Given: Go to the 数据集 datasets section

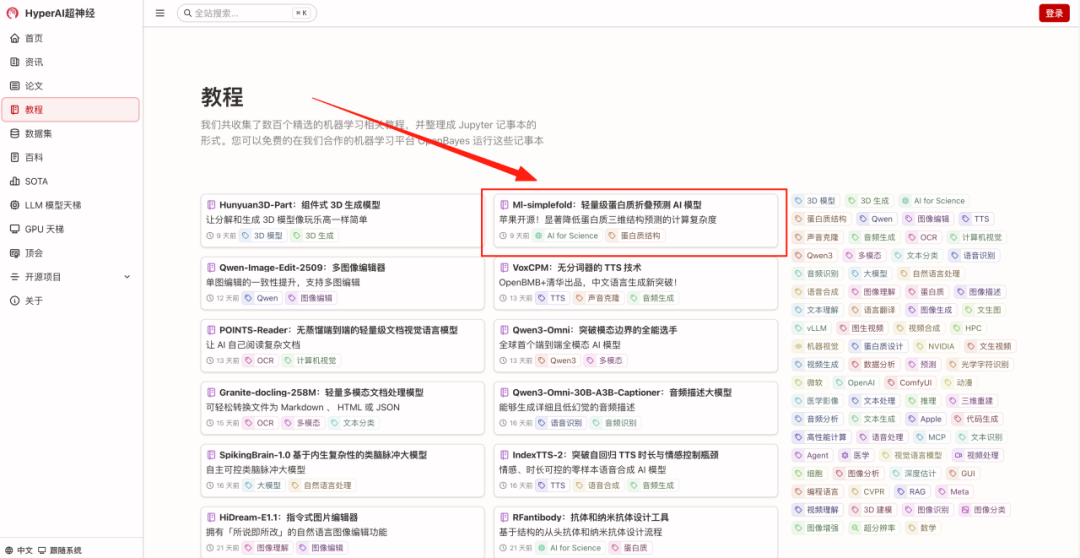Looking at the screenshot, I should pos(40,133).
